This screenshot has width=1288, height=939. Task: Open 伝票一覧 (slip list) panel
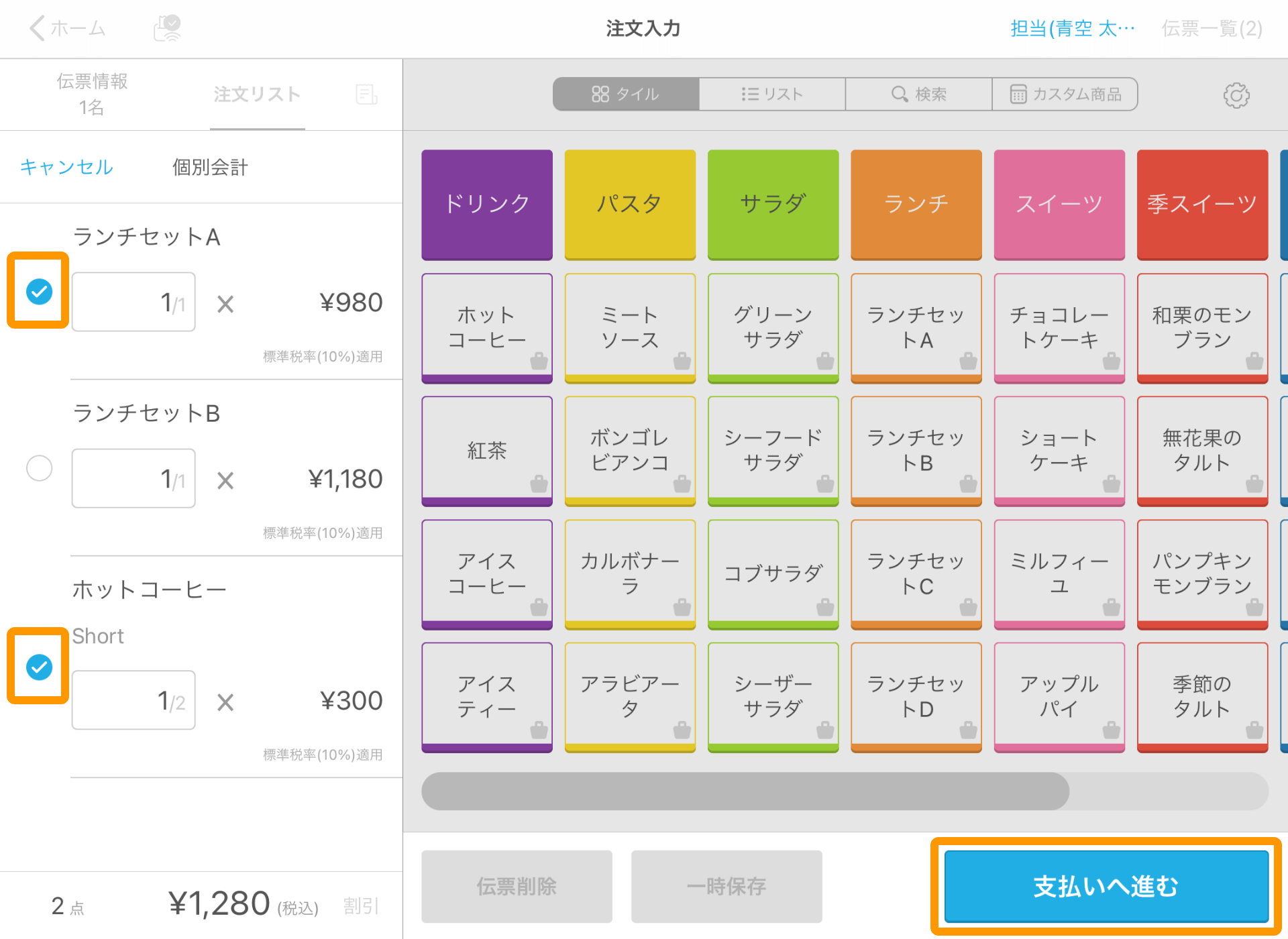point(1210,27)
